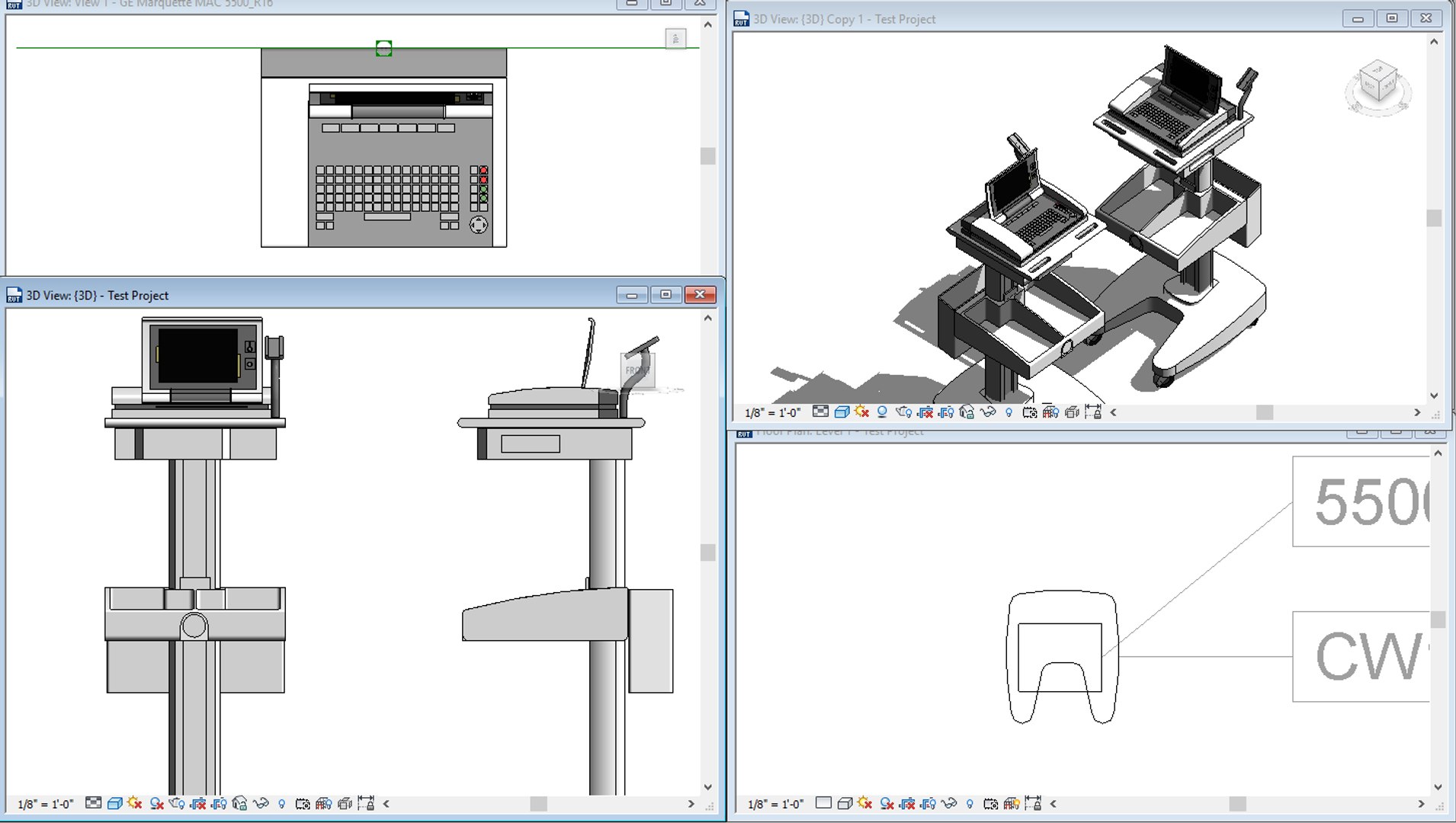Lock 3D view in {3D} Copy 1 window

tap(967, 412)
